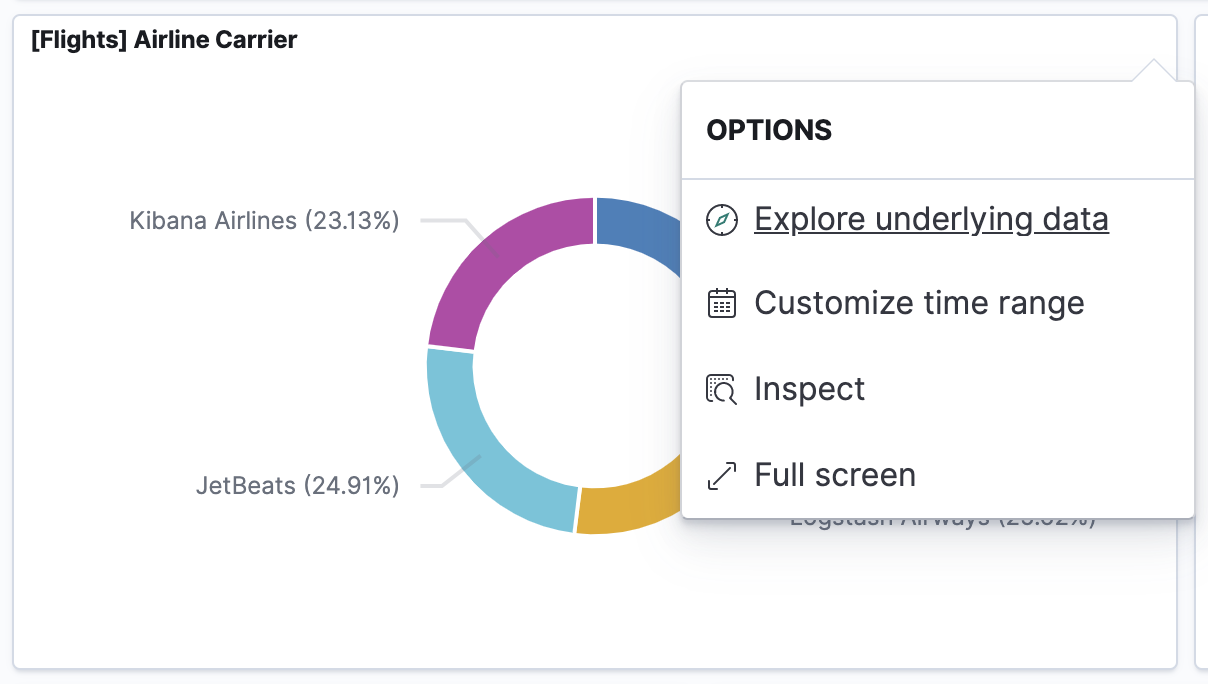
Task: Select Explore underlying data from the menu
Action: [931, 218]
